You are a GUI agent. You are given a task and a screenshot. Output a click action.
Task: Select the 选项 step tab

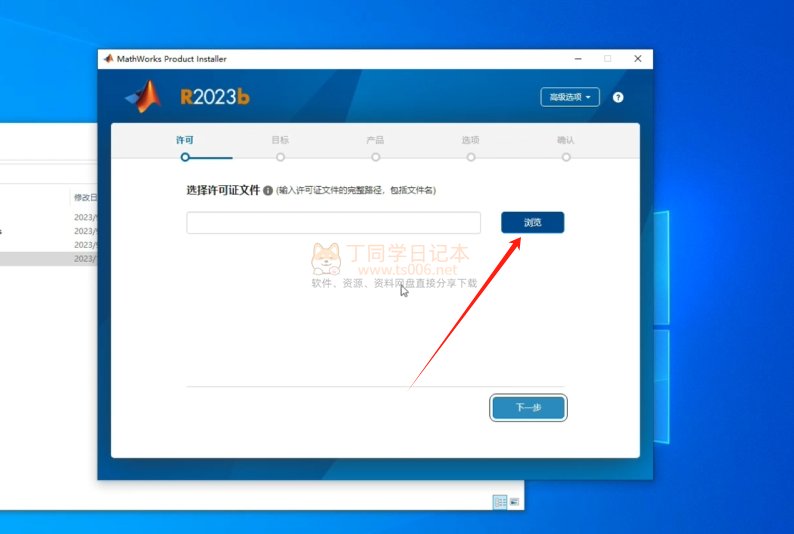click(x=470, y=140)
